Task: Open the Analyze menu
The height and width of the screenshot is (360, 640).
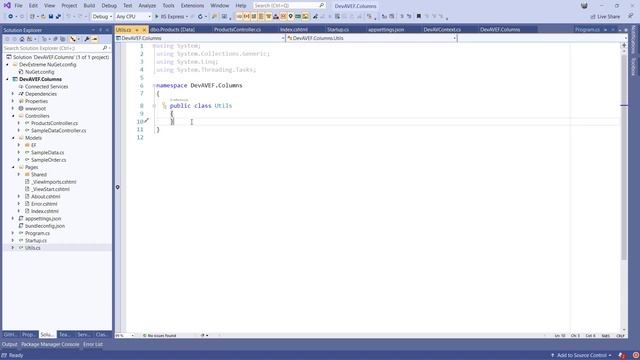Action: click(147, 6)
